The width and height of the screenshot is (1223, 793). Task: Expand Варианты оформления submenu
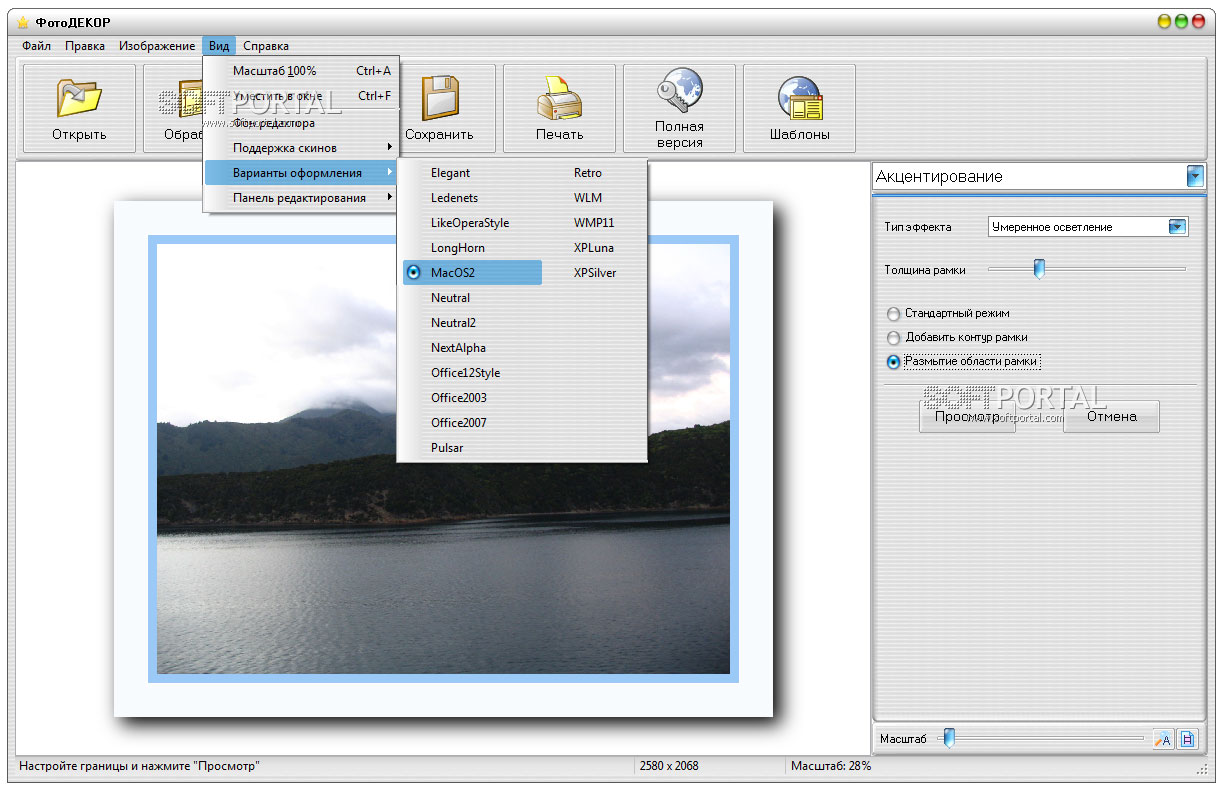pos(301,173)
